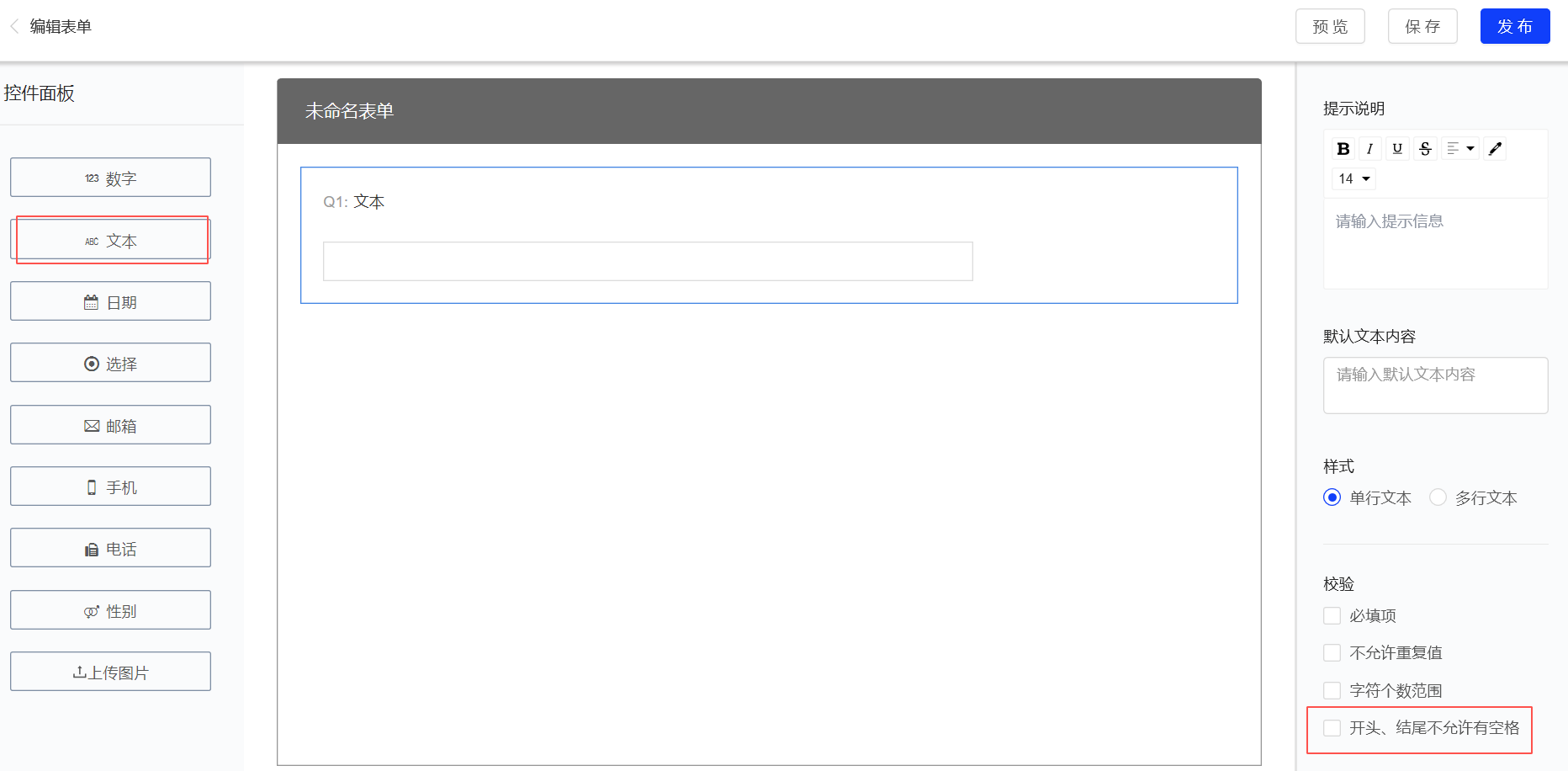Open the text color brush tool
The image size is (1568, 771).
point(1495,149)
